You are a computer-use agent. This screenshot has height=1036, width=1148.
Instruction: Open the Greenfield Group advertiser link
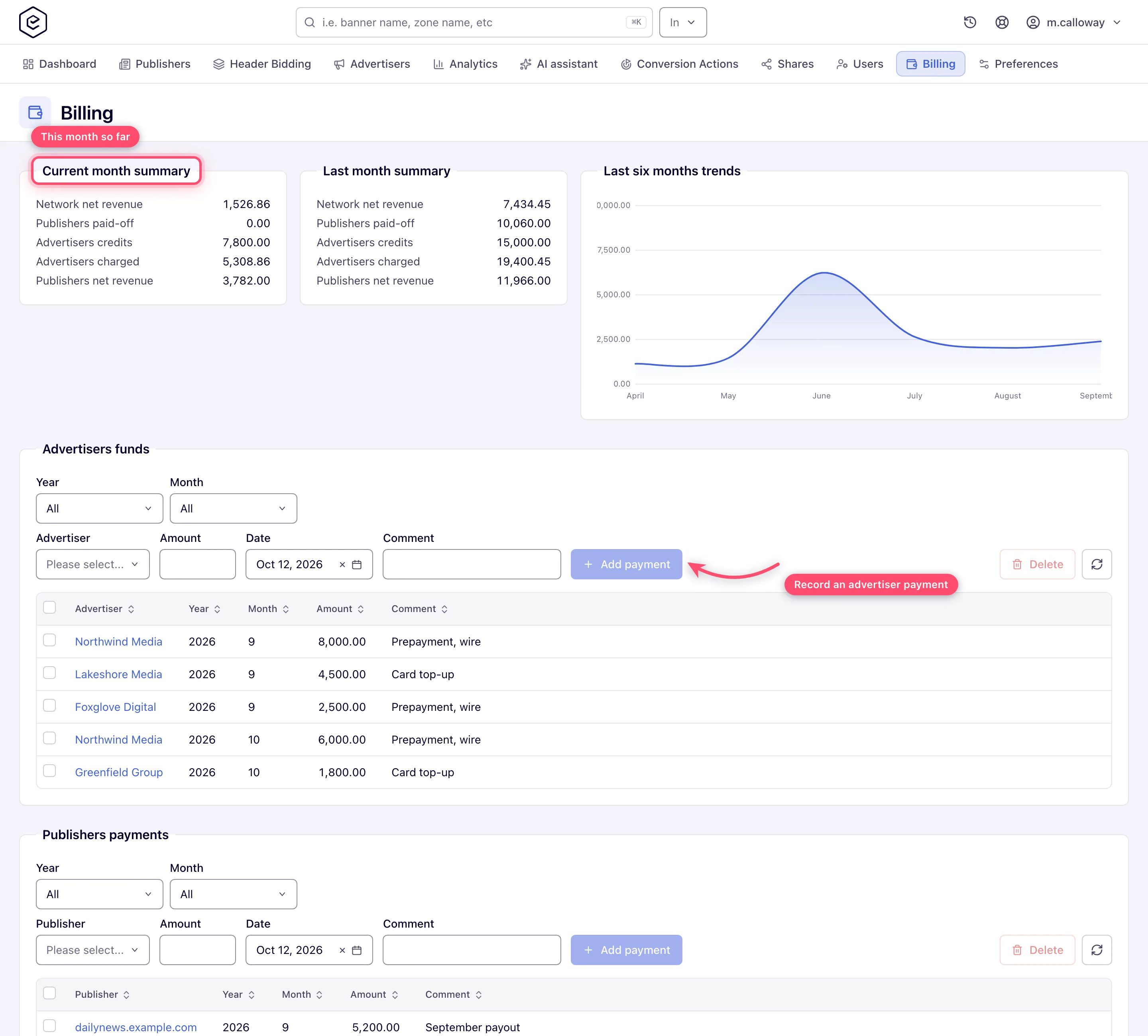(119, 772)
